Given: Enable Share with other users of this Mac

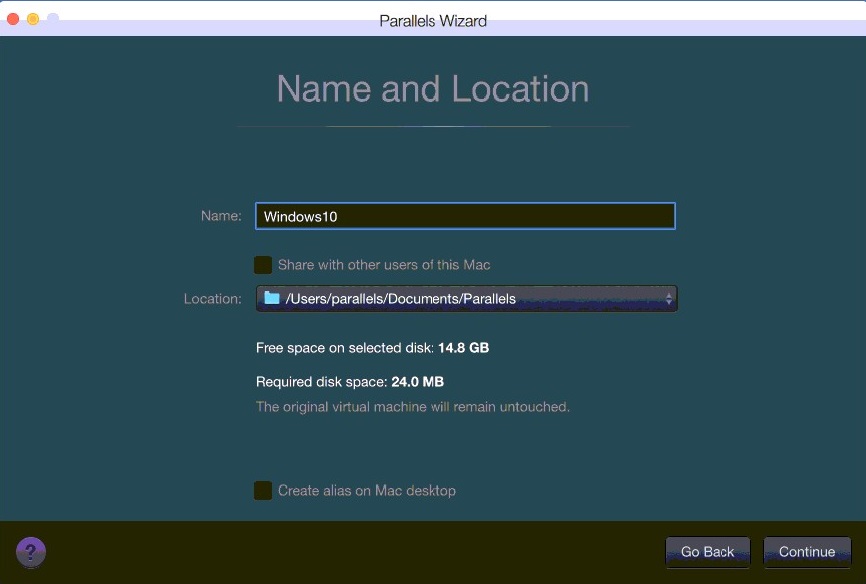Looking at the screenshot, I should click(263, 265).
